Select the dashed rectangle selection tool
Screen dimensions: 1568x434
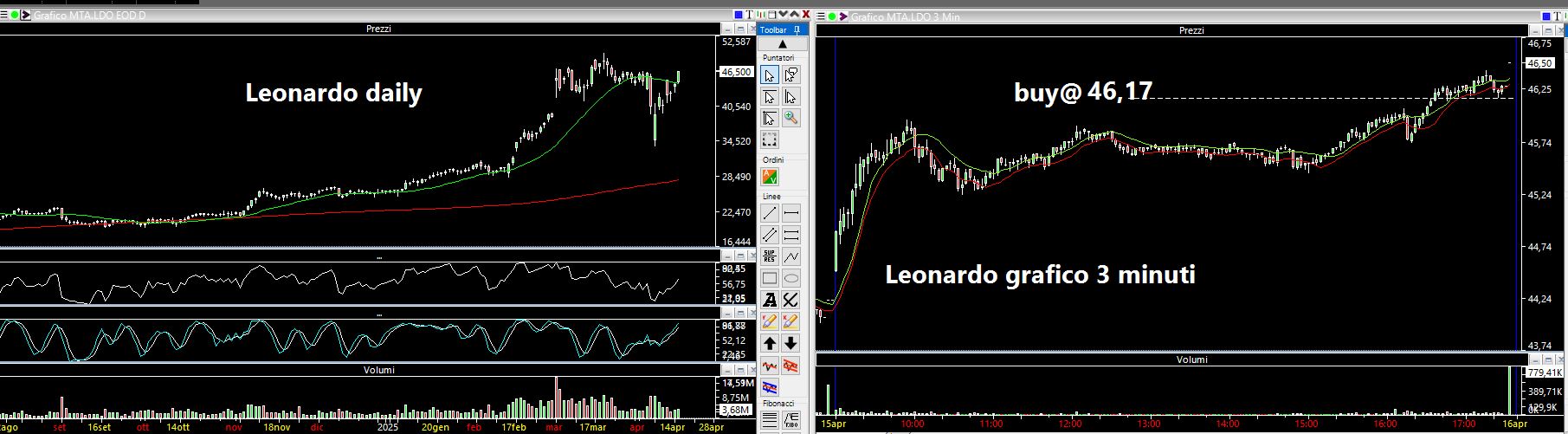(770, 140)
